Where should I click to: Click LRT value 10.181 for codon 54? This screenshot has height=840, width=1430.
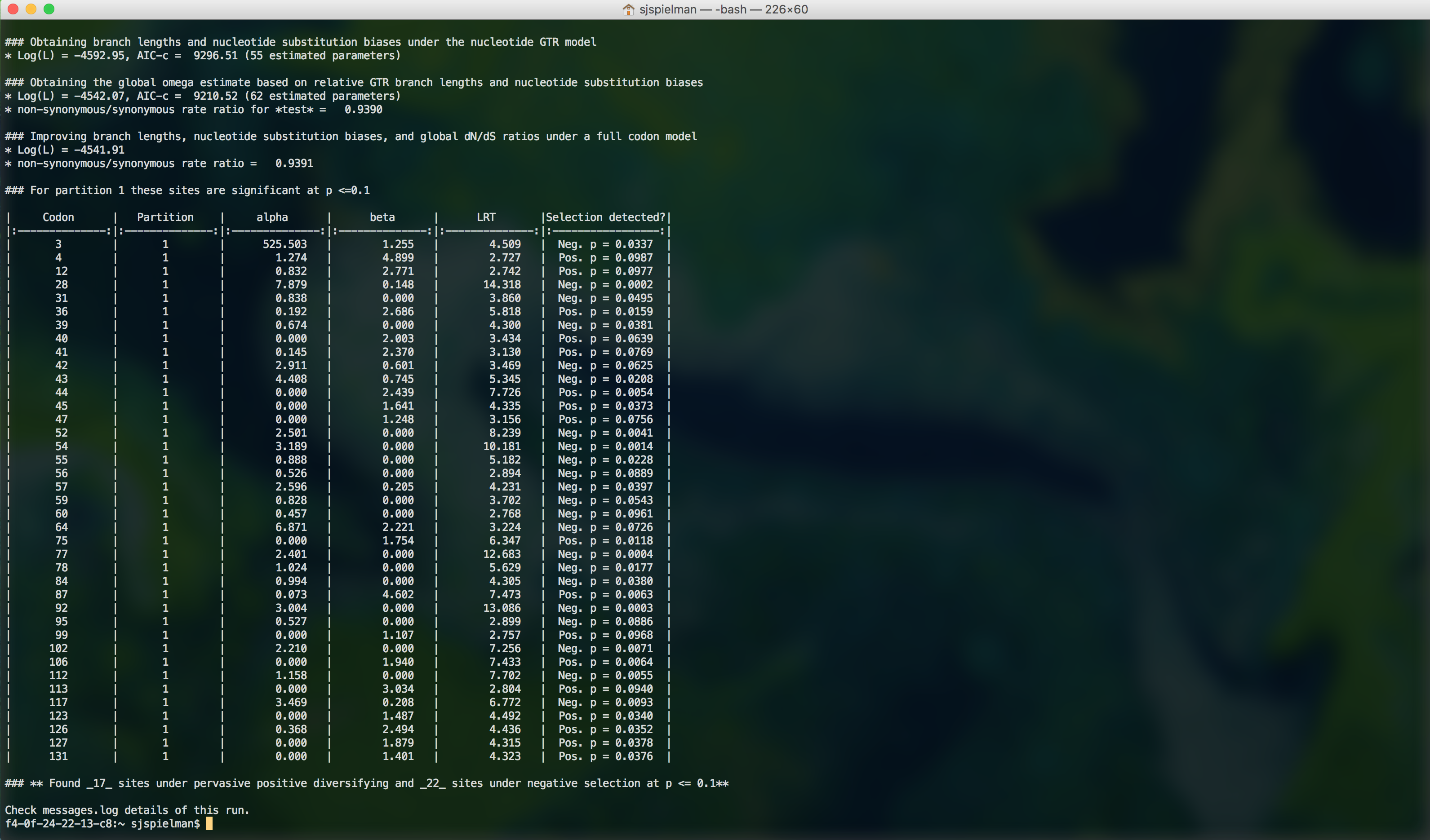coord(502,447)
